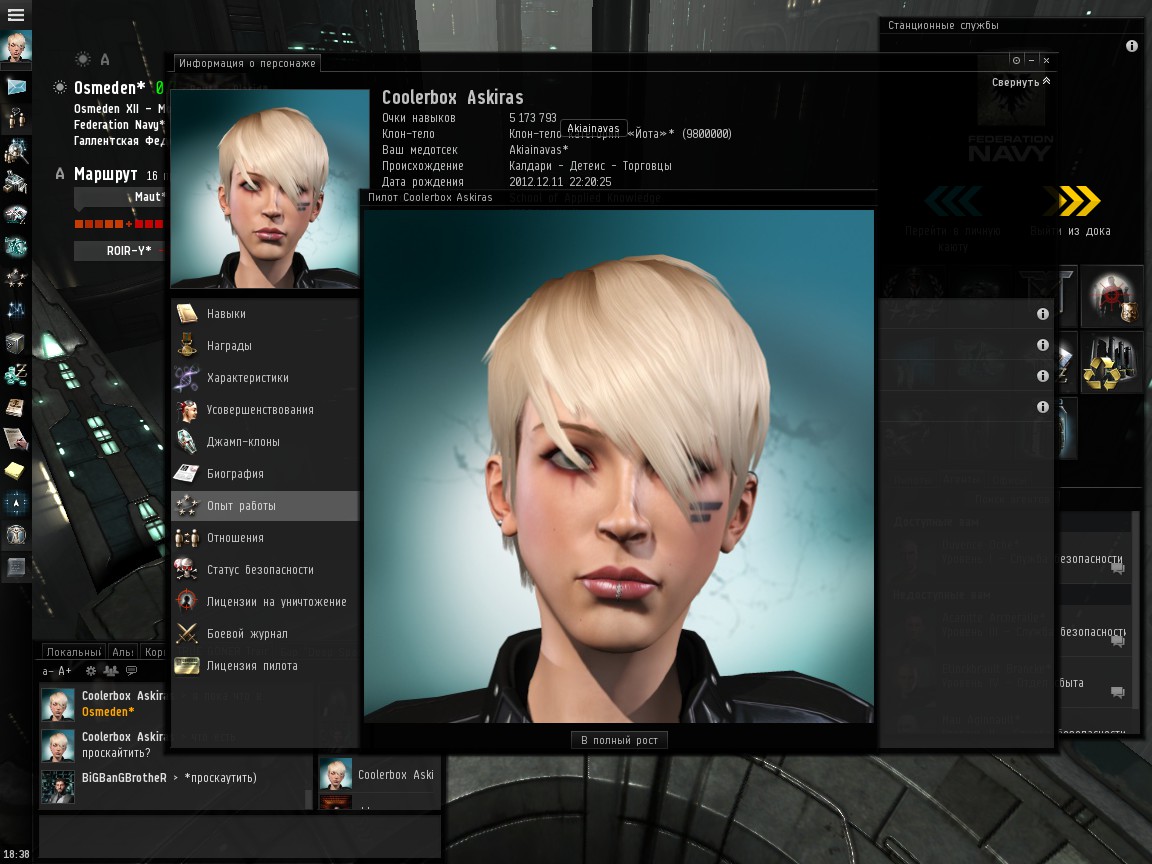
Task: Open Лицензия пилота section
Action: (x=265, y=666)
